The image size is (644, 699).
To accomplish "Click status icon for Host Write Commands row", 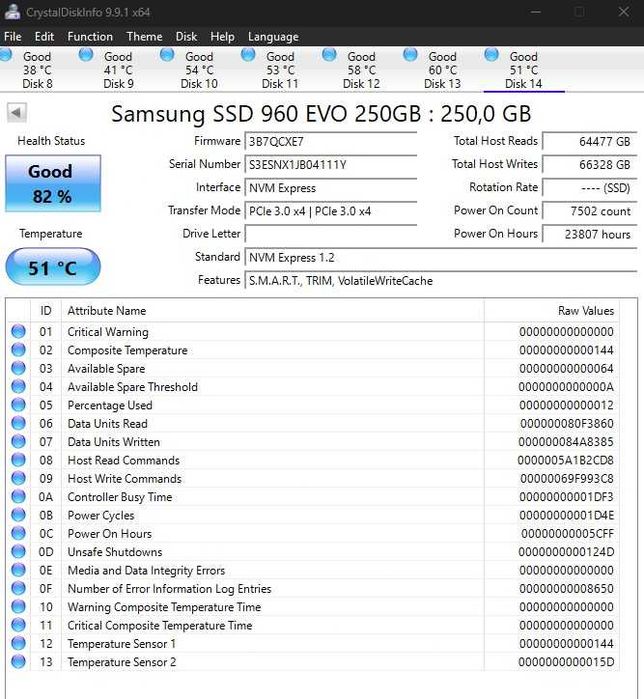I will pos(18,478).
